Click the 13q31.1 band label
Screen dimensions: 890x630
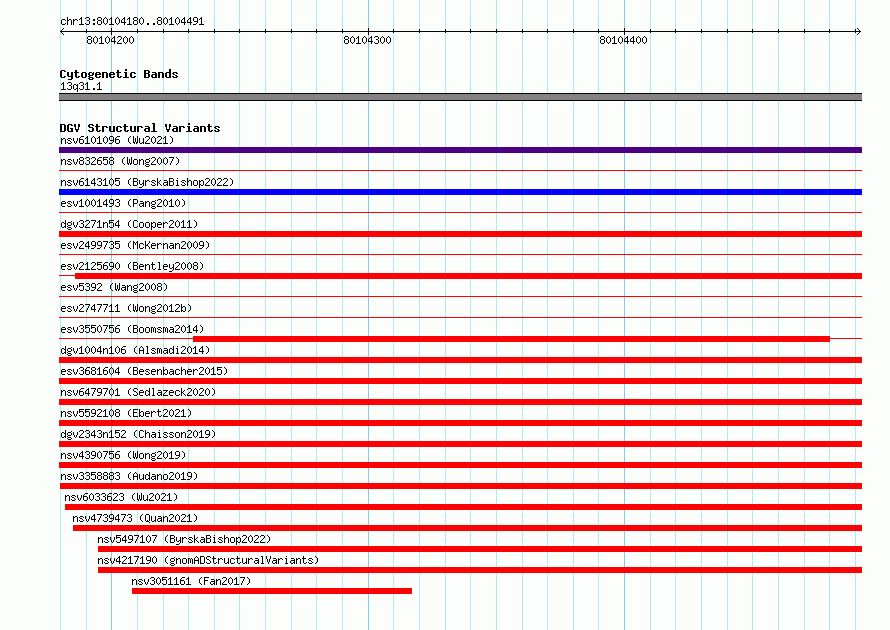pos(81,86)
